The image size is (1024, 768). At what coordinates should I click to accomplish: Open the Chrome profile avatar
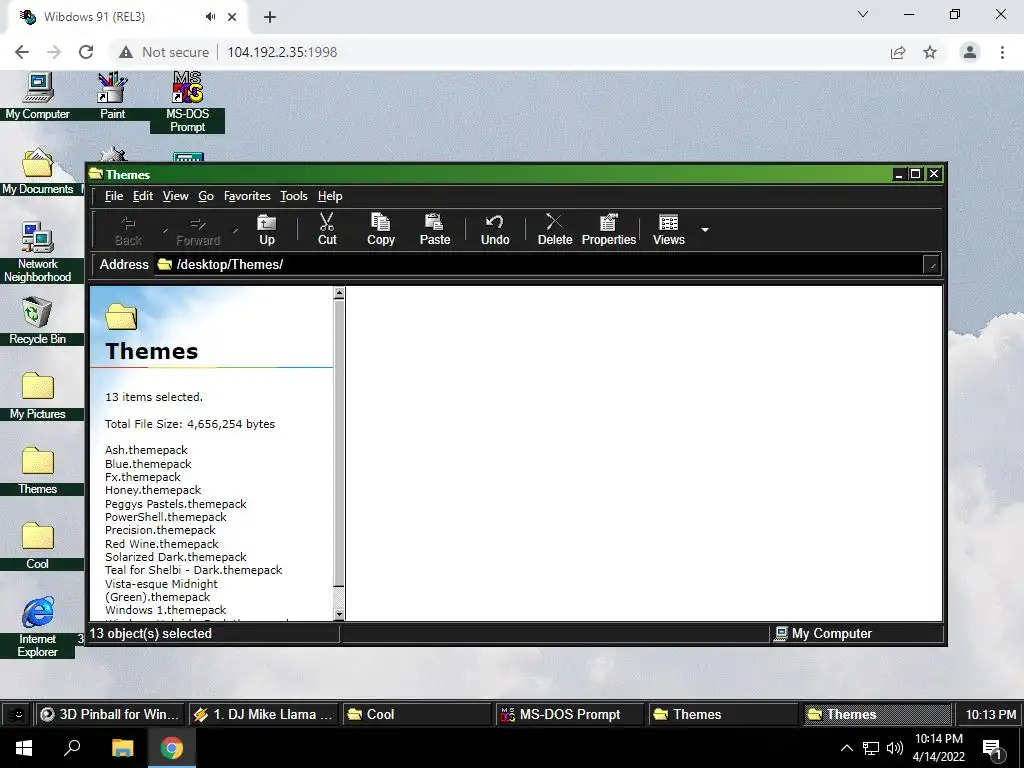970,52
